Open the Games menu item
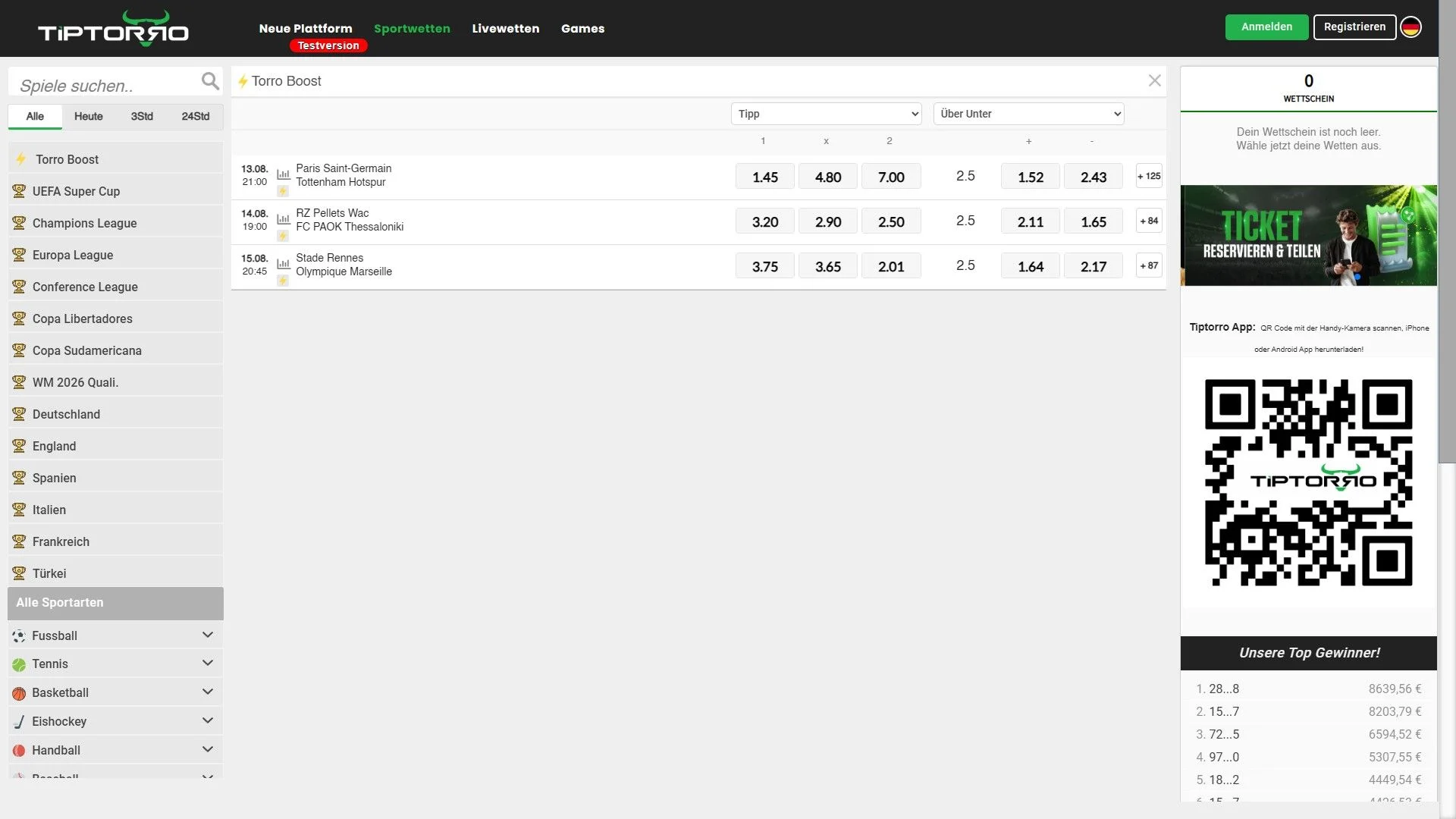This screenshot has height=819, width=1456. pos(582,28)
